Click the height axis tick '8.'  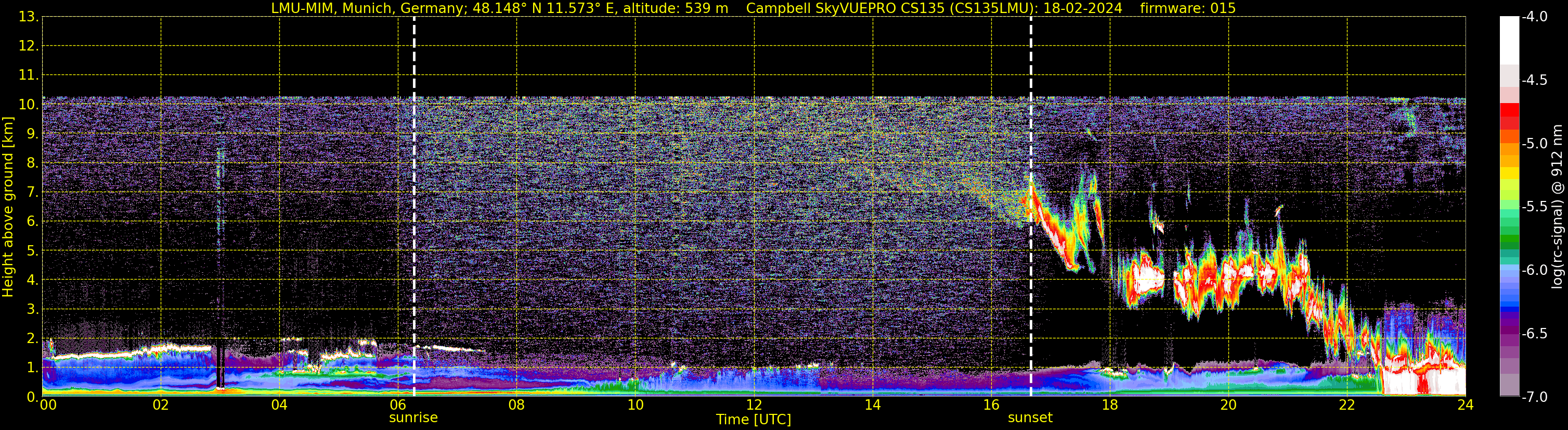pos(32,163)
